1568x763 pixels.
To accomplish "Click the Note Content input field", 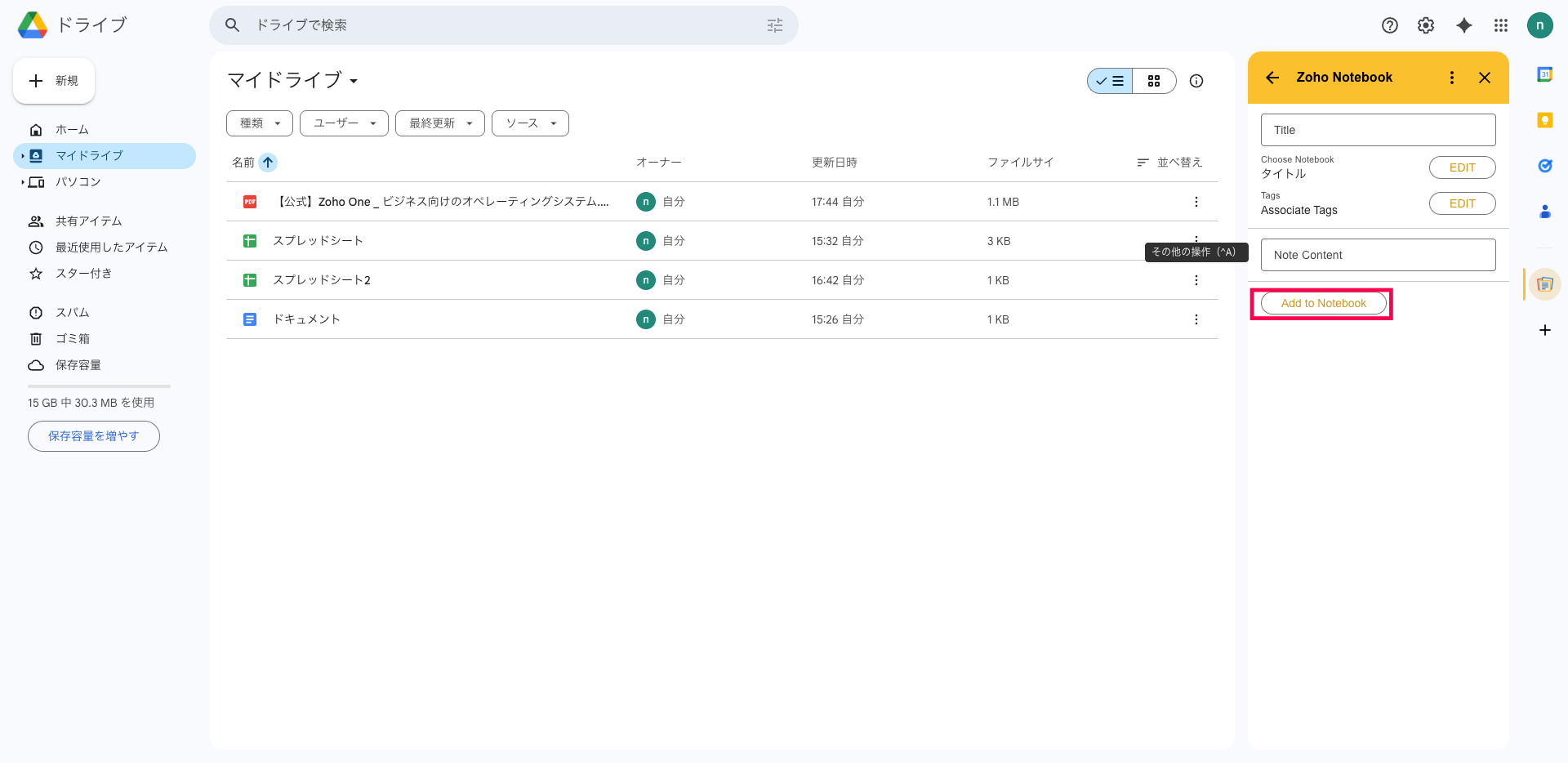I will [1378, 255].
